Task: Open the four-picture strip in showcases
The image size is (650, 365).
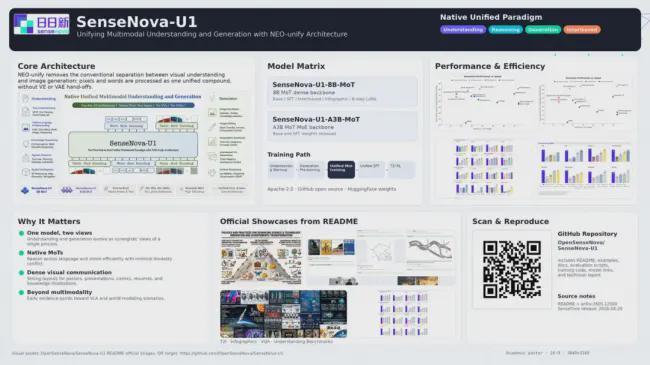Action: point(331,247)
